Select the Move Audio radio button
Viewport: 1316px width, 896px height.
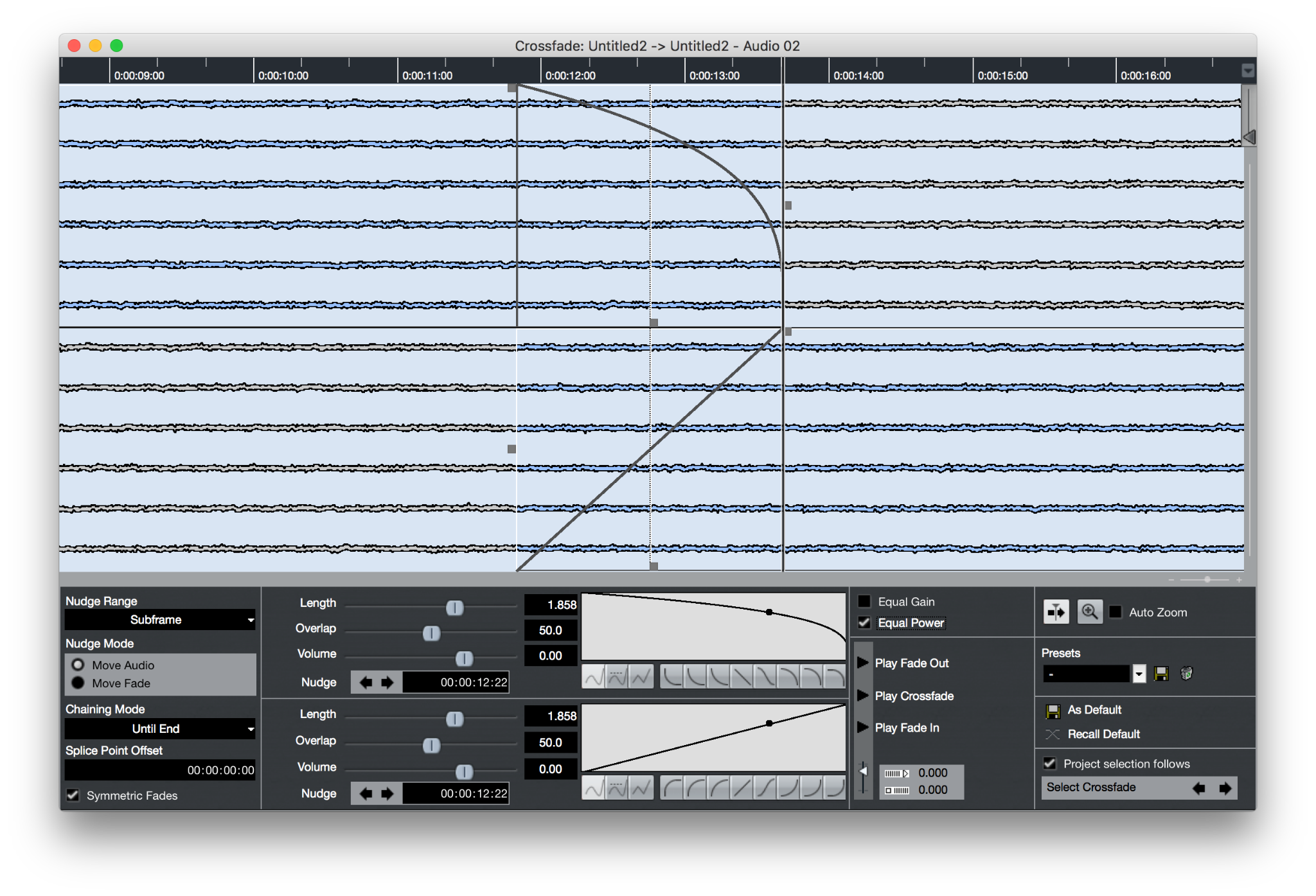coord(78,665)
